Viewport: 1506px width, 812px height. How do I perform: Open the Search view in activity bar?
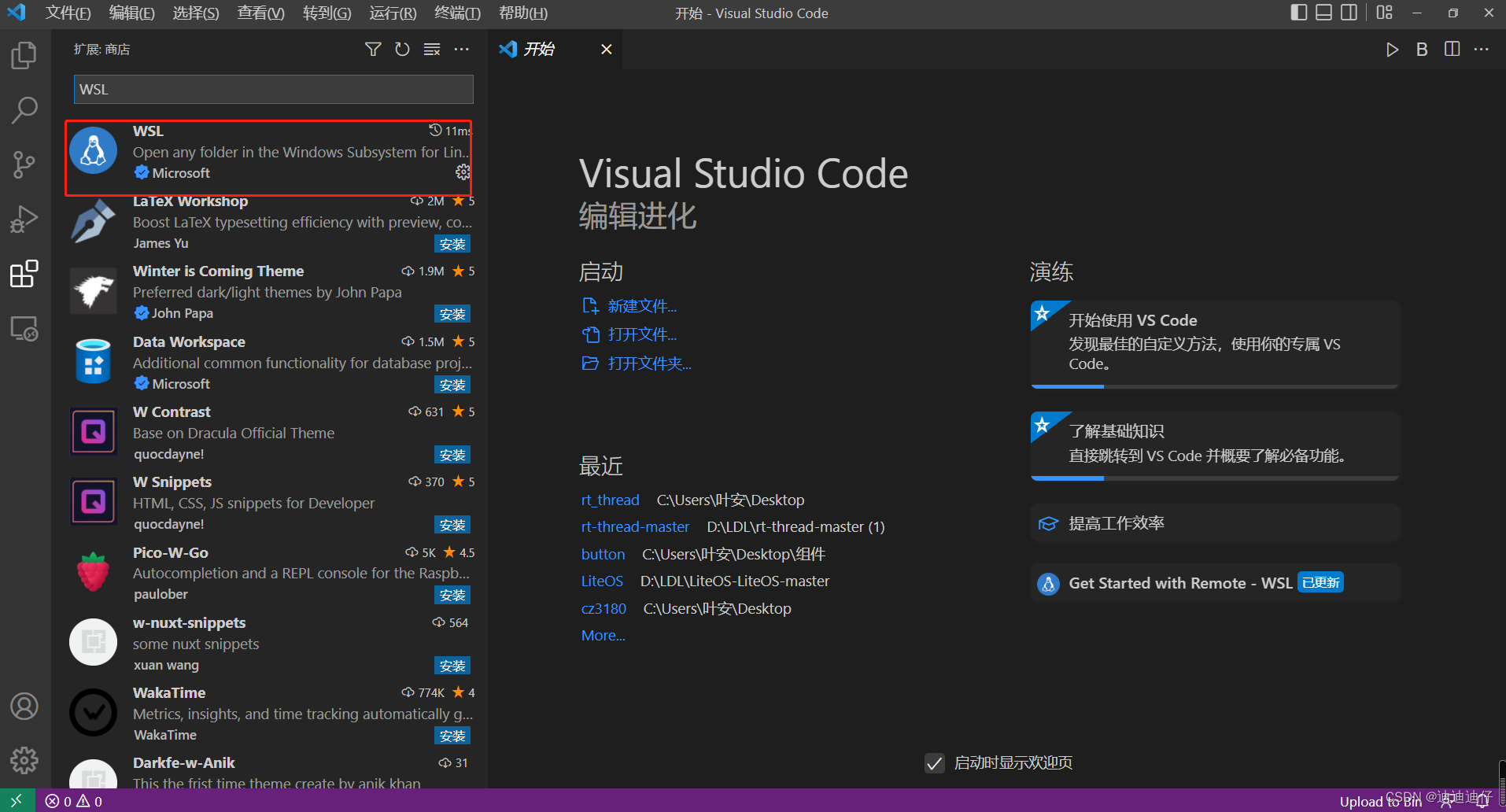click(24, 110)
